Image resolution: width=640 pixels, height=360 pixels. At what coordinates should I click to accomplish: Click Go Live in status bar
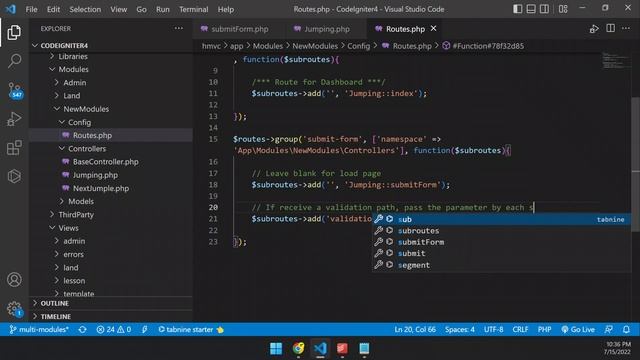click(578, 329)
